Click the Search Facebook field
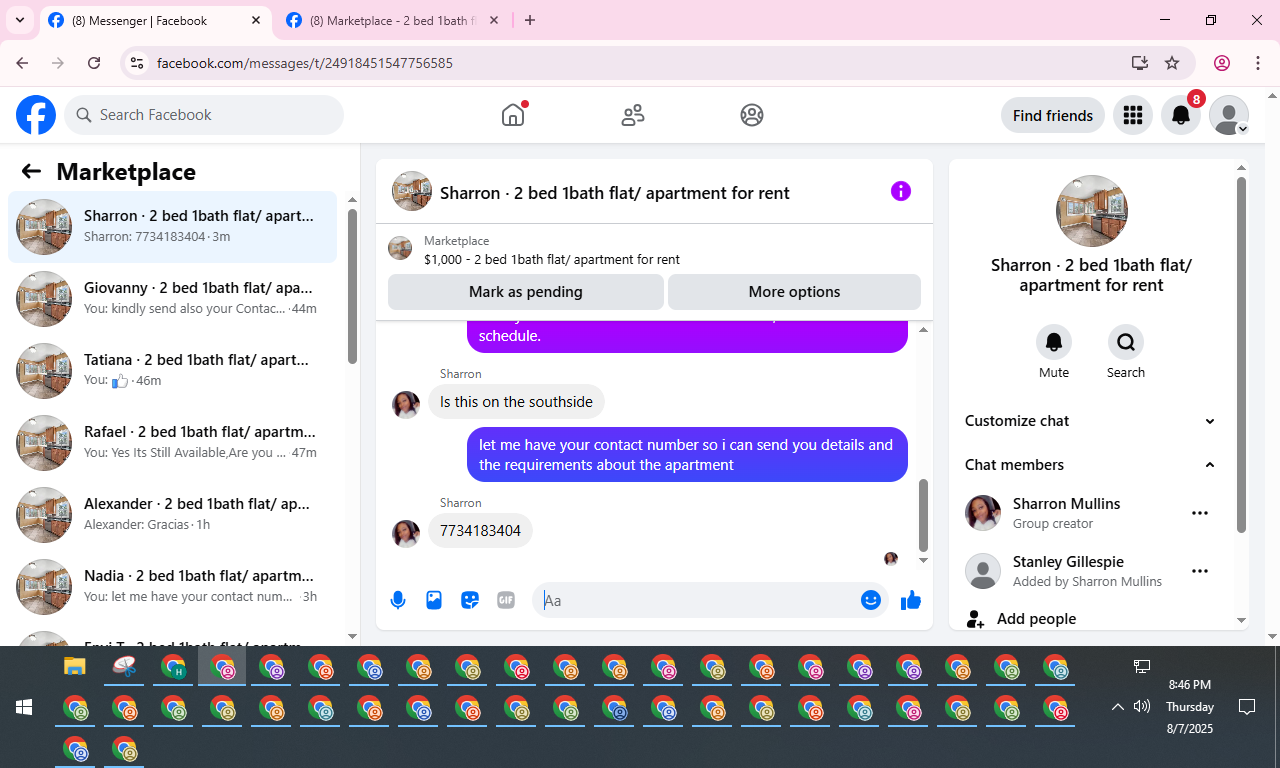 point(204,115)
